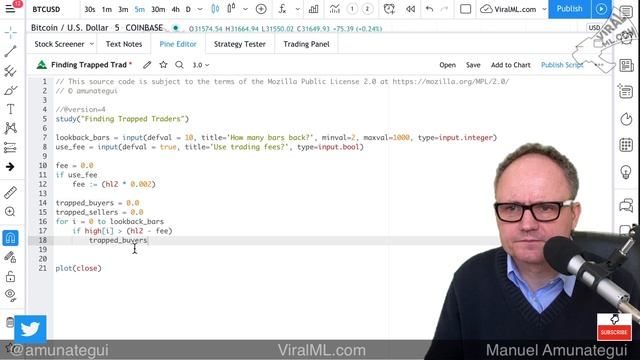Toggle stay in drawing mode

point(10,257)
